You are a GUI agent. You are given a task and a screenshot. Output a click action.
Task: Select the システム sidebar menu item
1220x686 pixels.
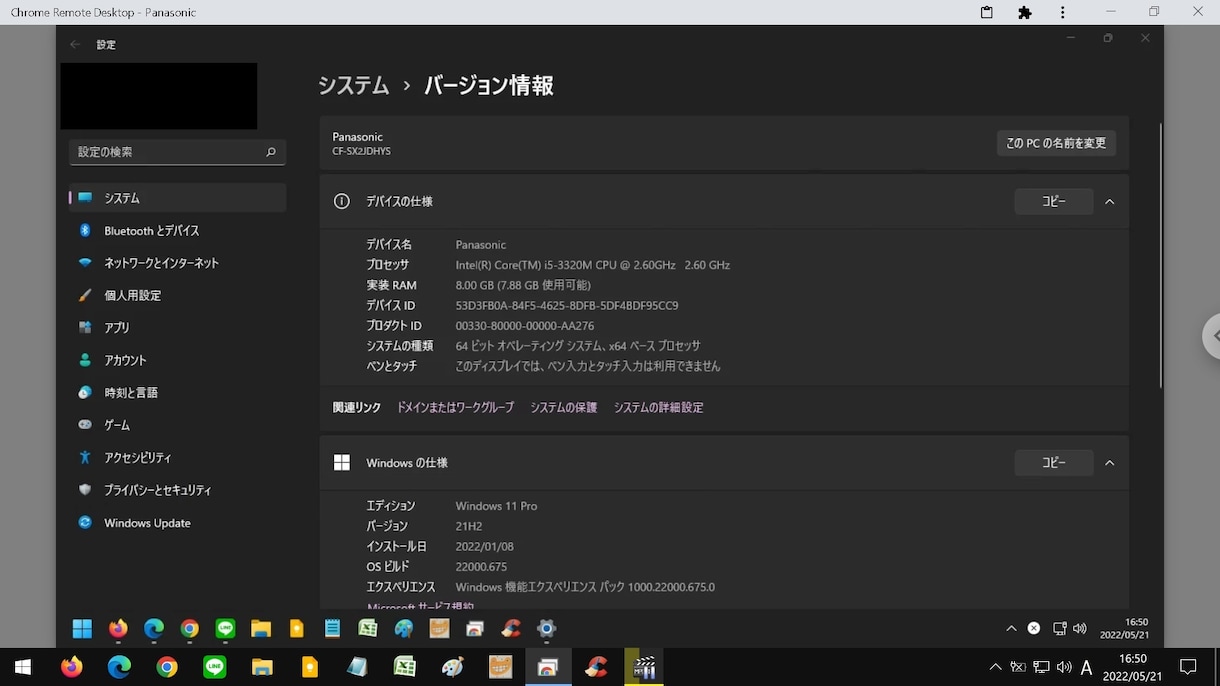click(x=177, y=198)
